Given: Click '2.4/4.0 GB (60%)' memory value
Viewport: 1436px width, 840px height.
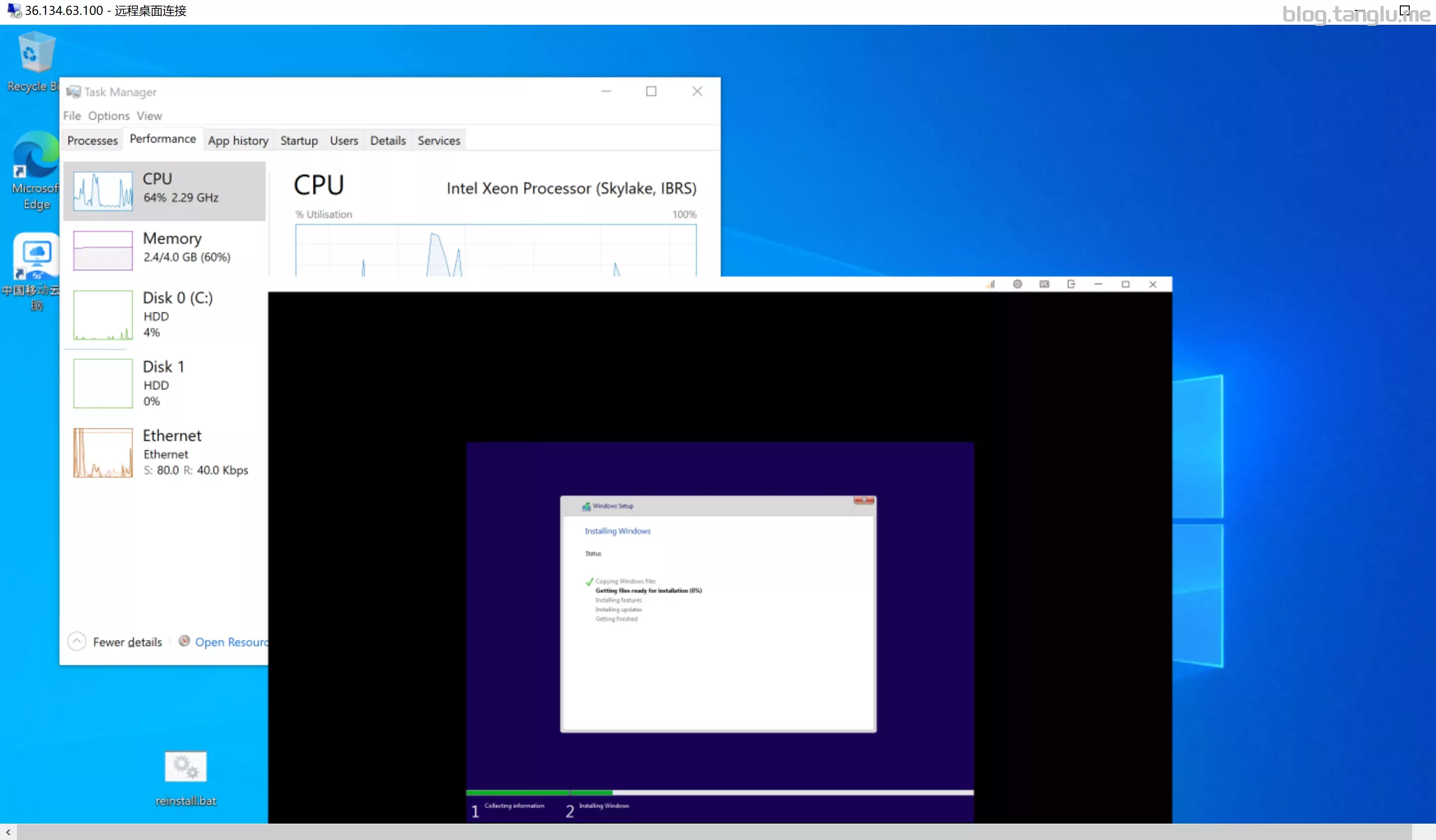Looking at the screenshot, I should tap(187, 257).
